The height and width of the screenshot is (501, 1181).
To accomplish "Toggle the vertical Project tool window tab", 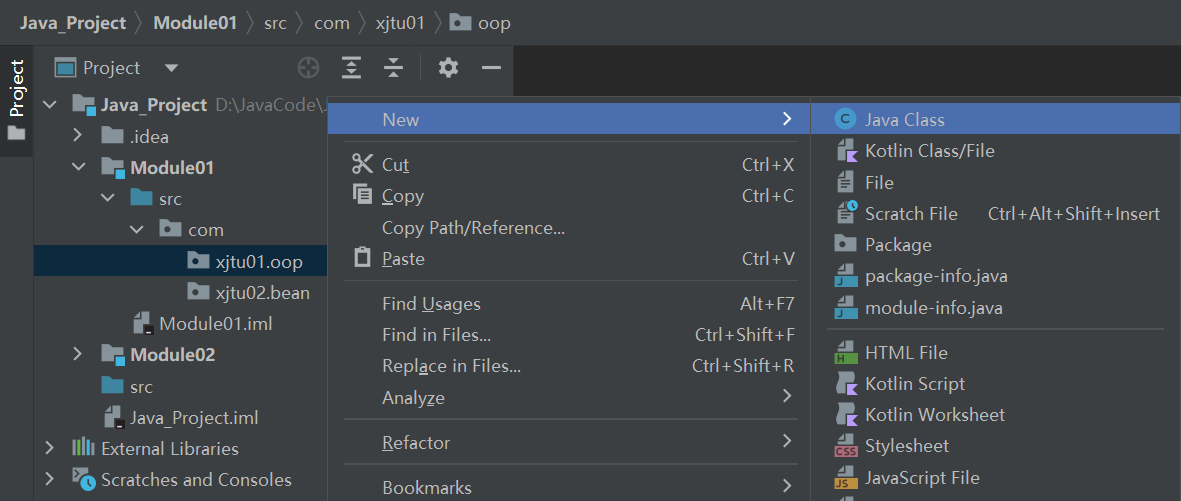I will [x=16, y=99].
